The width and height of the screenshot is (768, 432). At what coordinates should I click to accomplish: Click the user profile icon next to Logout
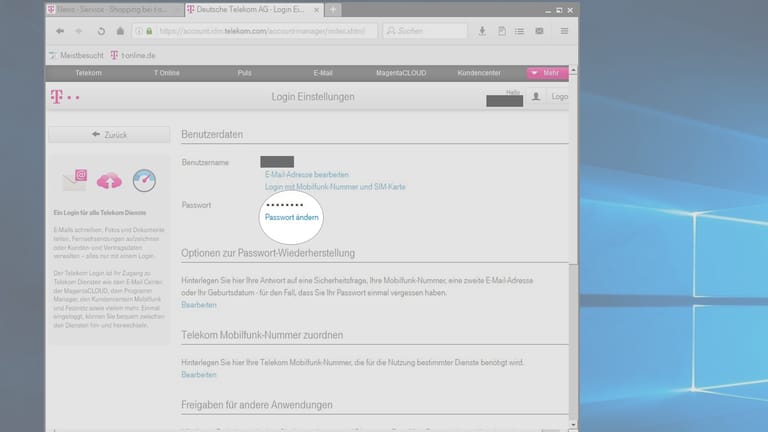click(536, 96)
